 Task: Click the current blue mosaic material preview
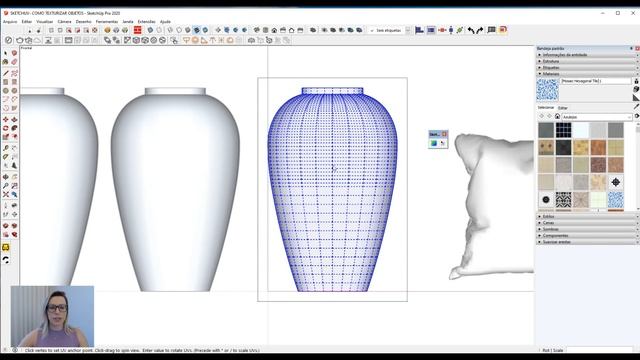(x=547, y=90)
